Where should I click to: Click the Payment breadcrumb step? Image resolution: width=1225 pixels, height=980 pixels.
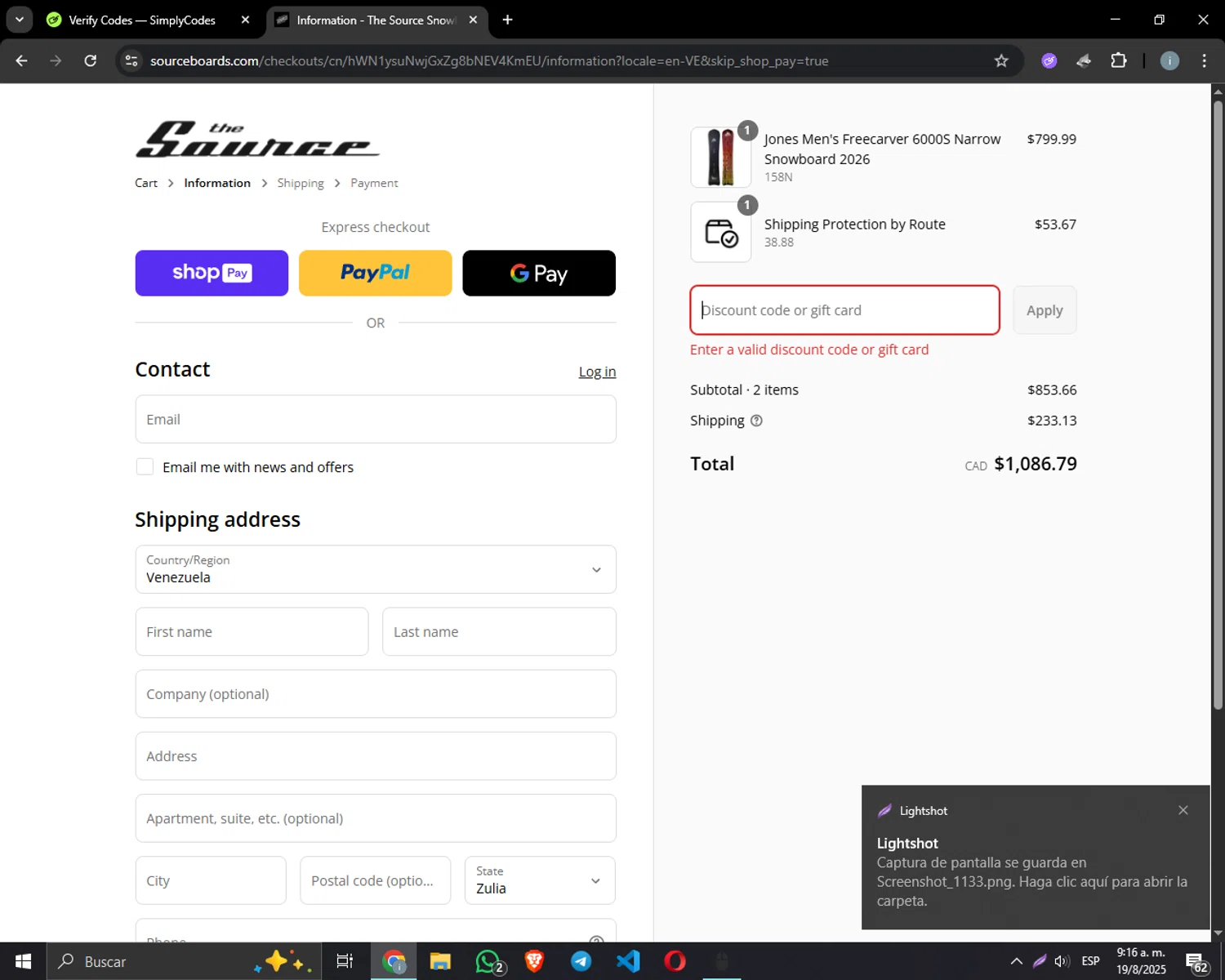[x=374, y=183]
